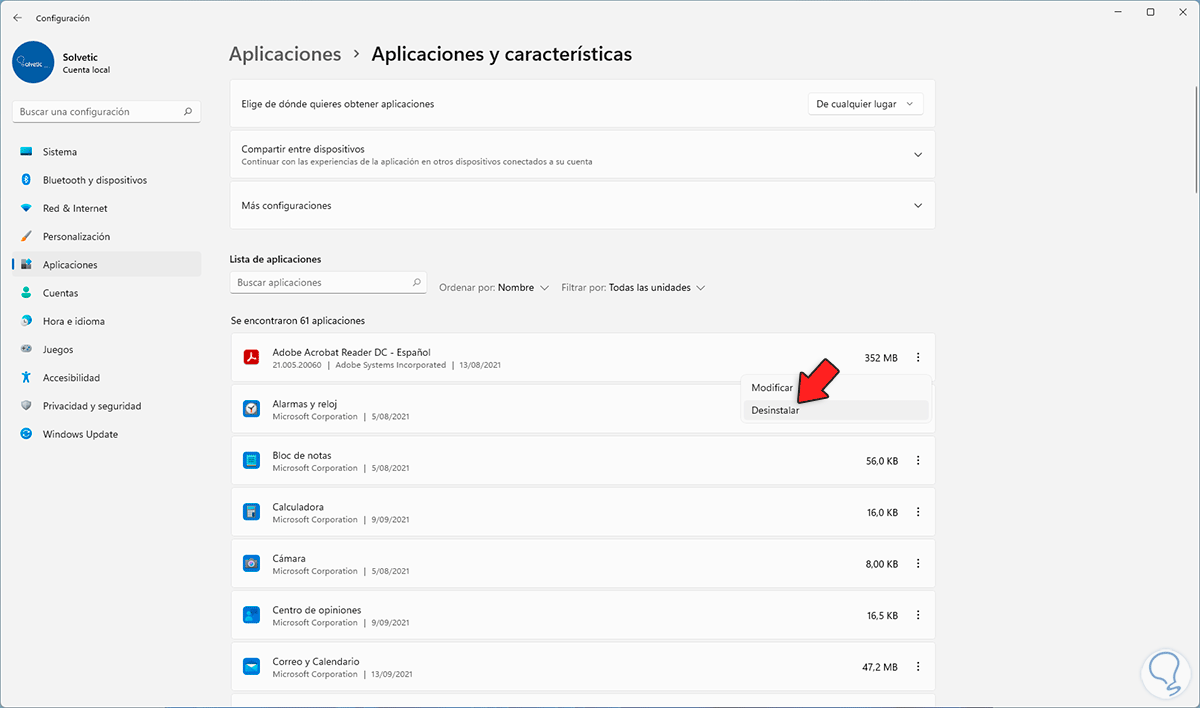
Task: Click Adobe Acrobat Reader DC - Español name
Action: (x=351, y=352)
